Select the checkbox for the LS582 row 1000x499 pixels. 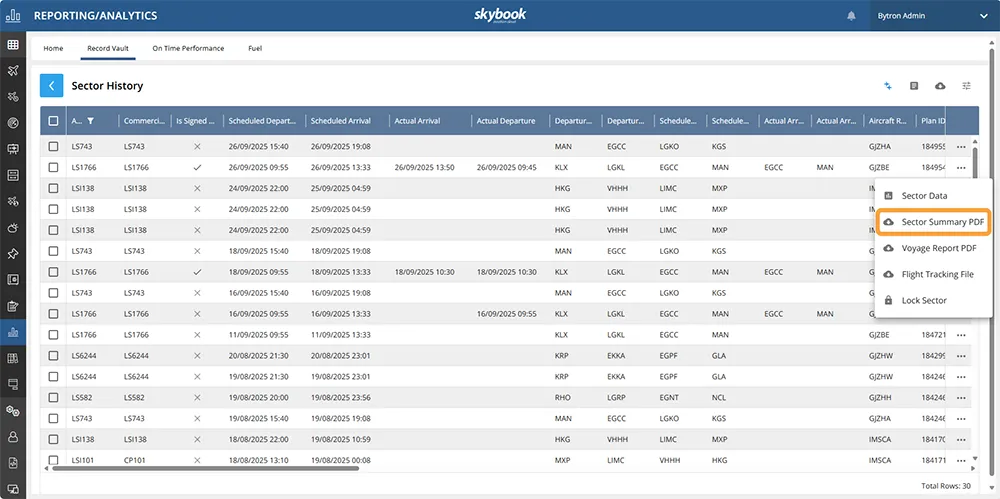click(54, 398)
